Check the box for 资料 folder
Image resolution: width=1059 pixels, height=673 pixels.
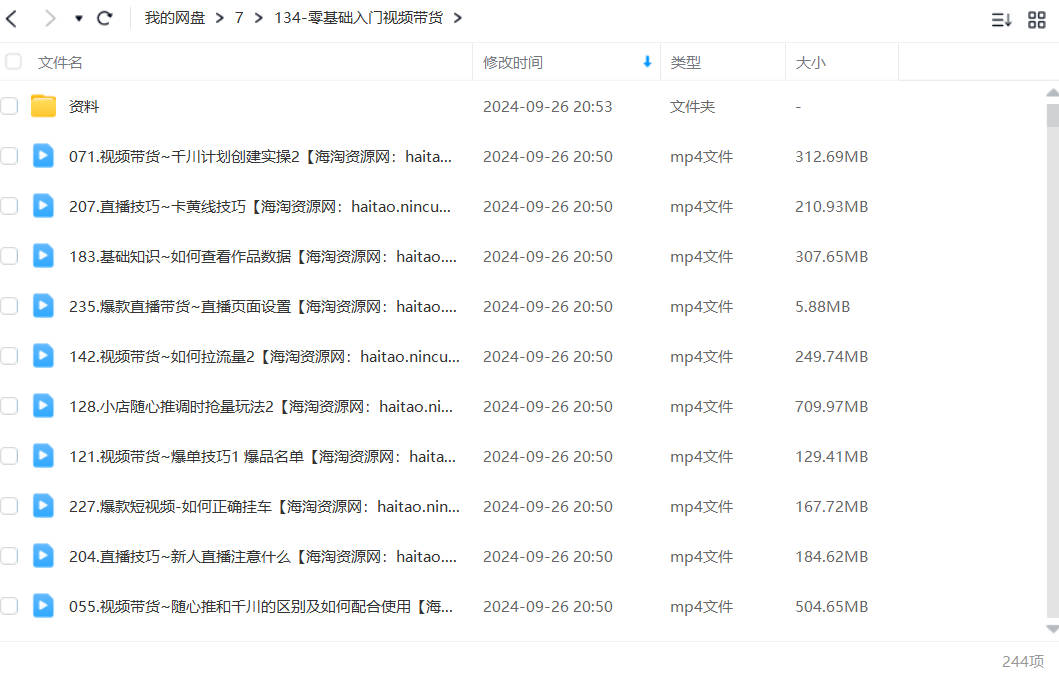click(x=9, y=106)
